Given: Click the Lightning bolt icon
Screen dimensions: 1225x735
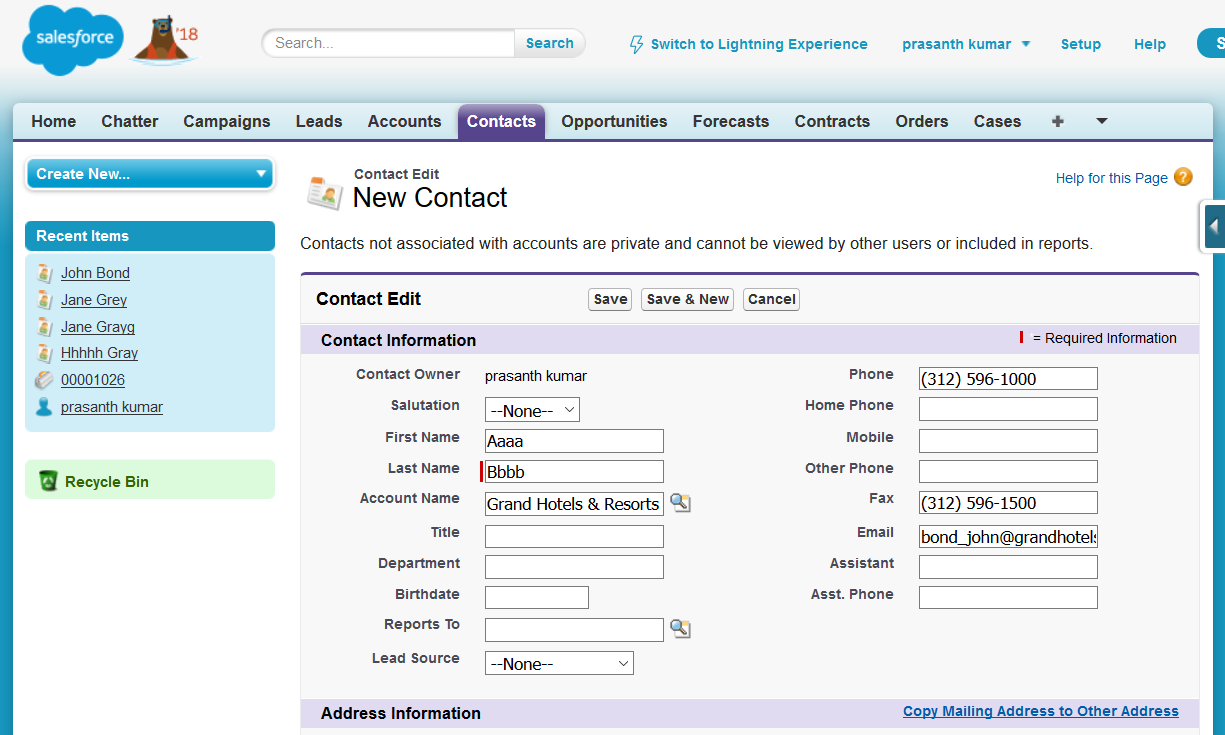Looking at the screenshot, I should point(636,44).
